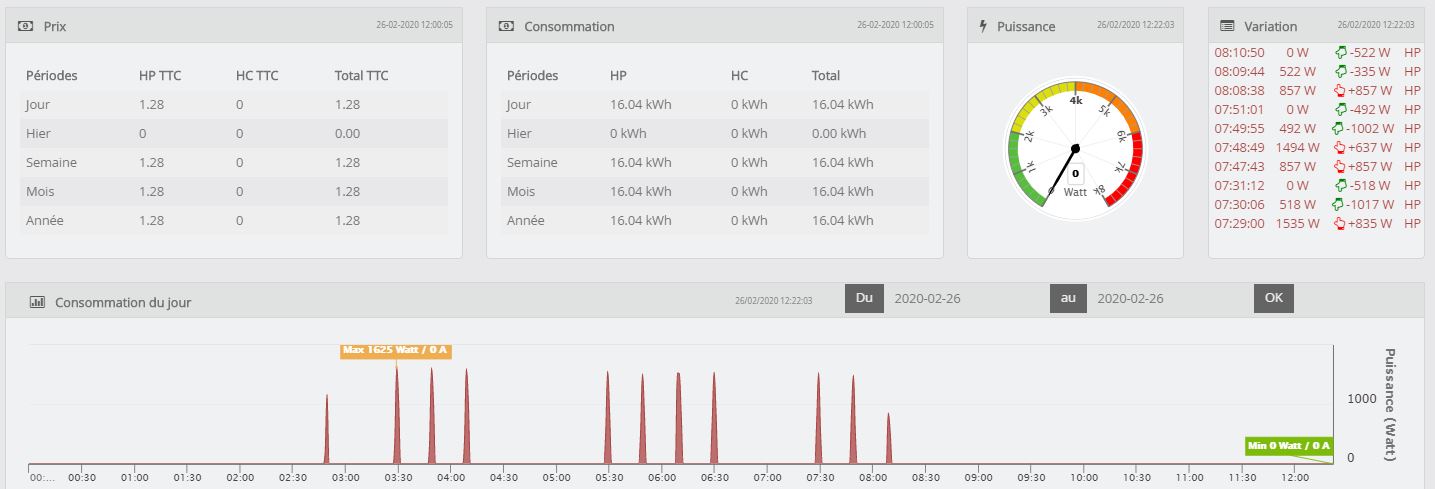The image size is (1435, 489).
Task: Click the au end date field
Action: tap(1166, 298)
